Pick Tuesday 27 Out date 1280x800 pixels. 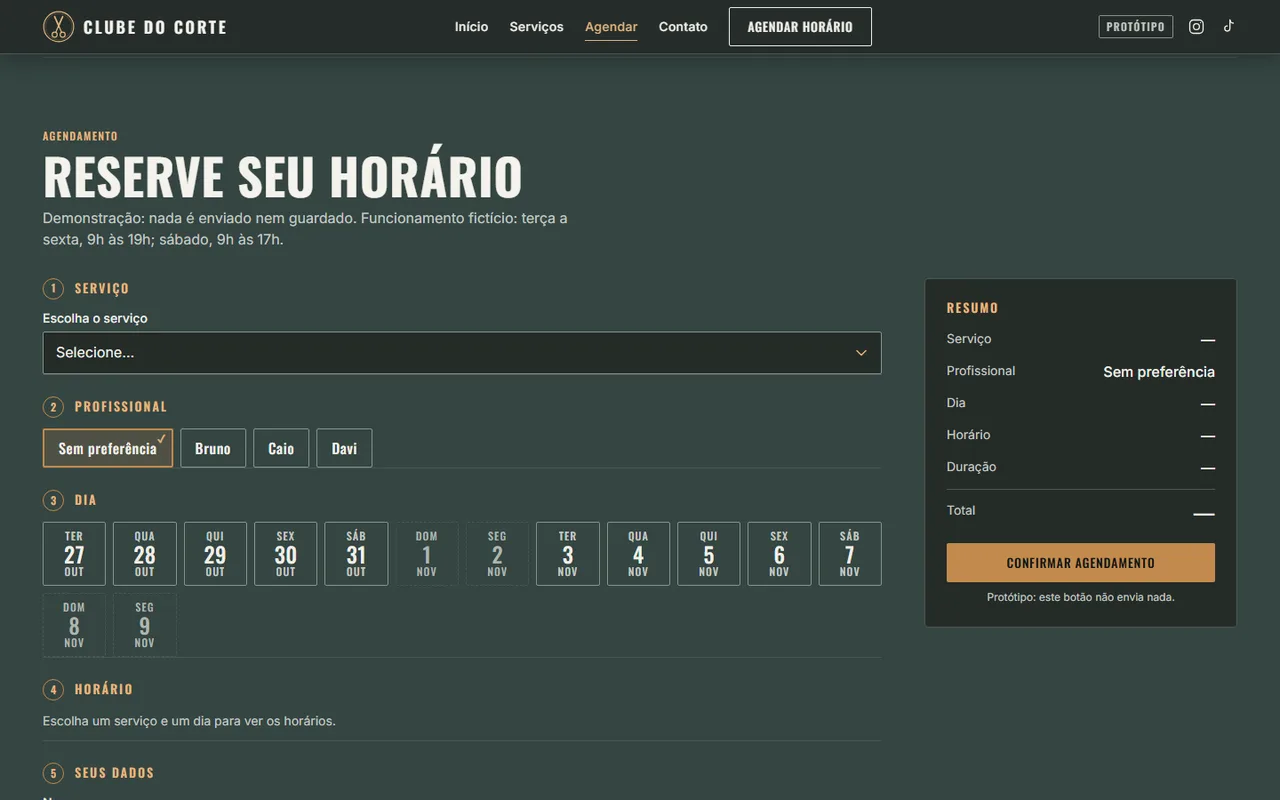pos(74,554)
